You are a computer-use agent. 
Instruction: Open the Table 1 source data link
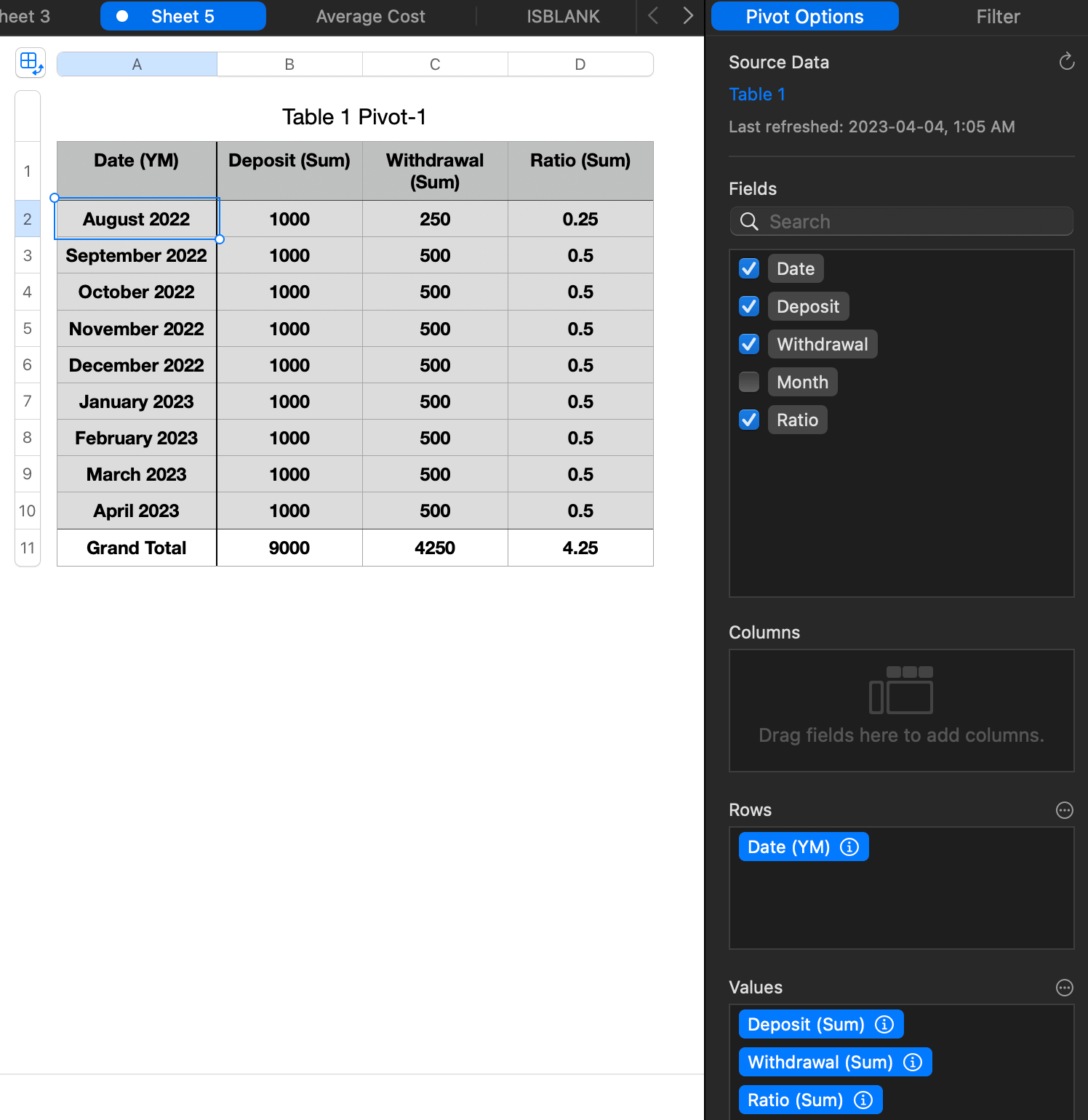click(756, 94)
